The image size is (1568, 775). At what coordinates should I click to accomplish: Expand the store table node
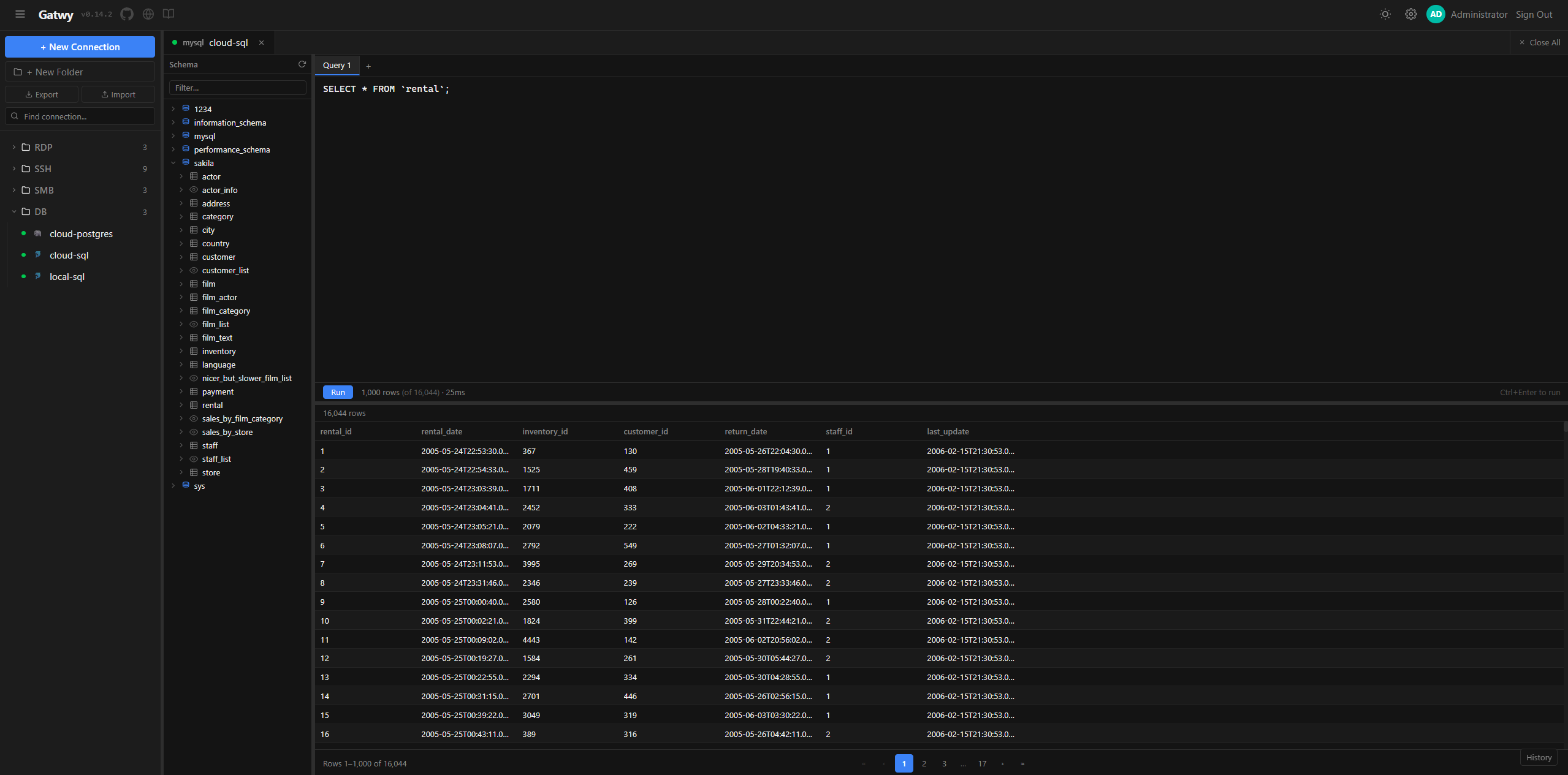(x=181, y=472)
